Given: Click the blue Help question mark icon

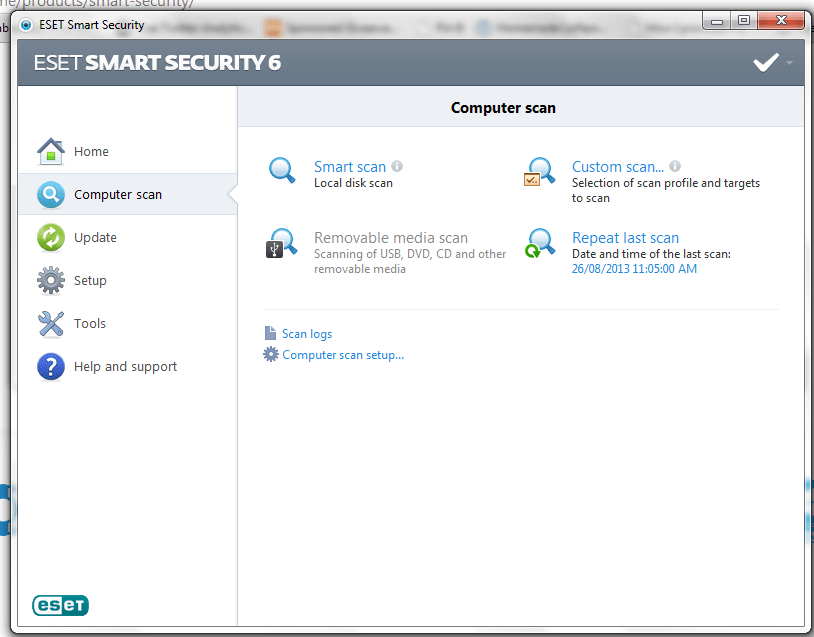Looking at the screenshot, I should click(51, 367).
